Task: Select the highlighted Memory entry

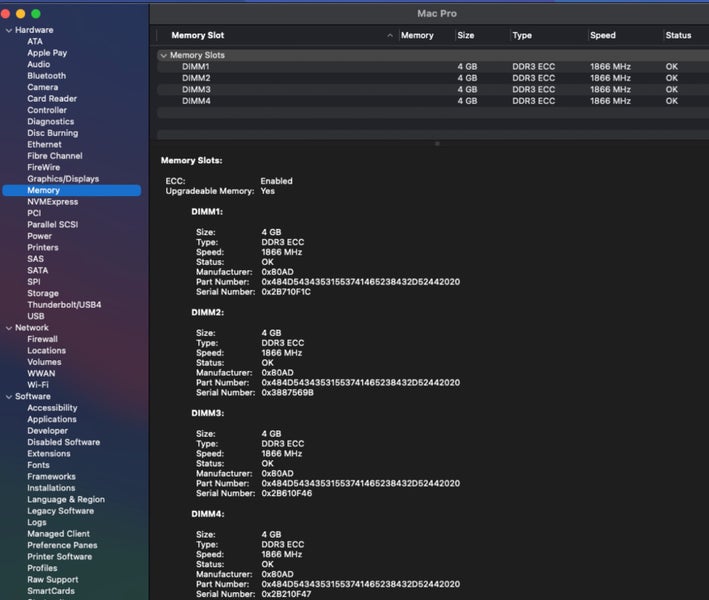Action: pyautogui.click(x=71, y=190)
